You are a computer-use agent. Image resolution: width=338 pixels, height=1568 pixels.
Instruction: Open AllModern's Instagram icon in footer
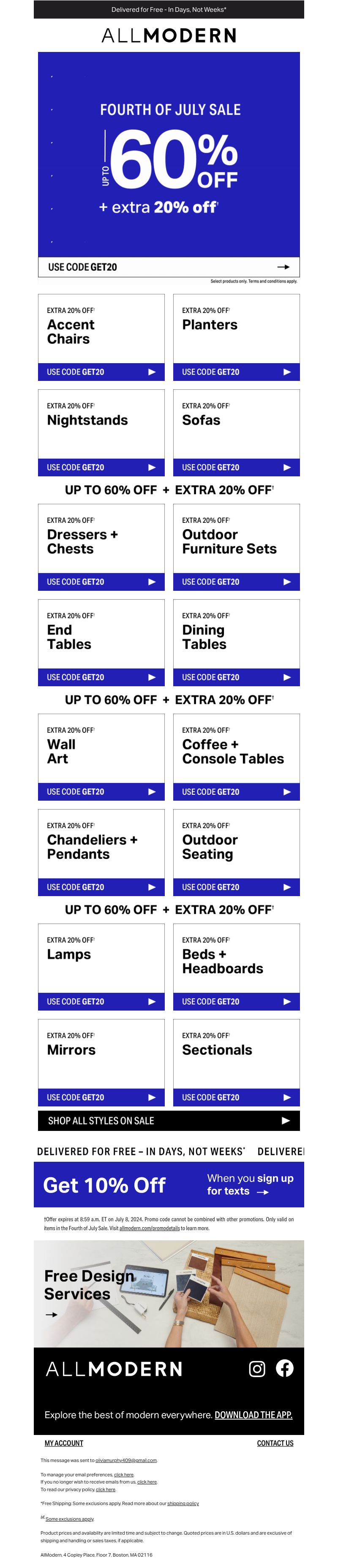point(257,1369)
